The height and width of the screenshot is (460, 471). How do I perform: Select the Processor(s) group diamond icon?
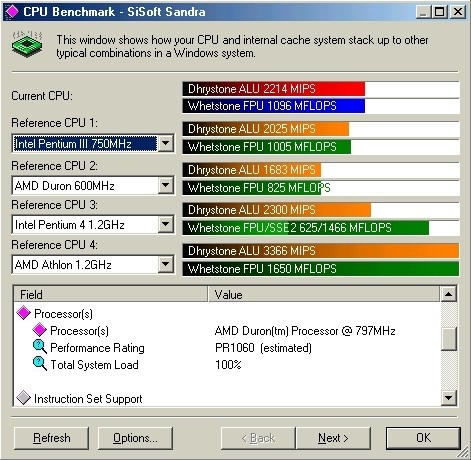pos(24,313)
